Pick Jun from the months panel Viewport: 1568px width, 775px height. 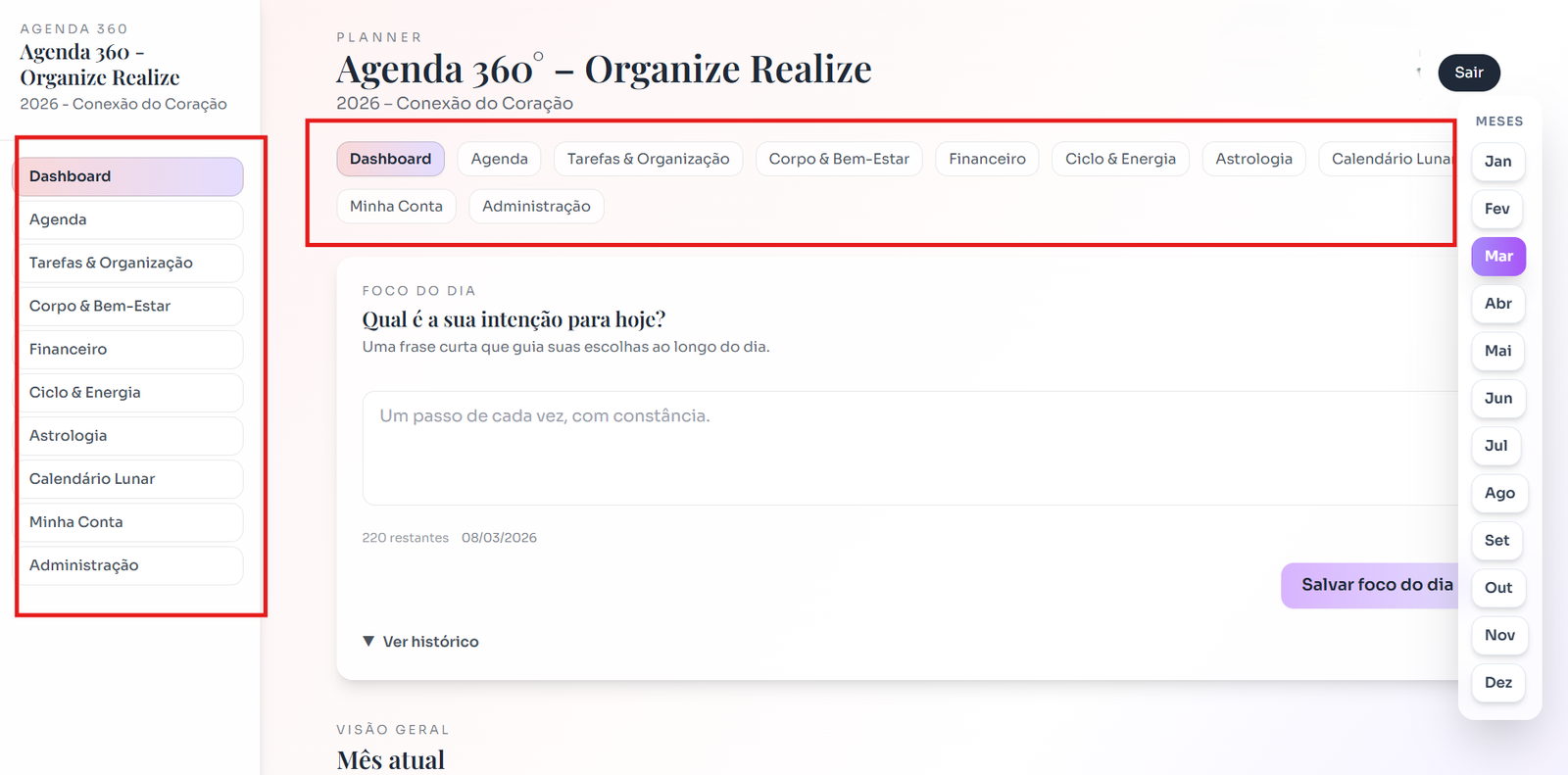[1497, 398]
